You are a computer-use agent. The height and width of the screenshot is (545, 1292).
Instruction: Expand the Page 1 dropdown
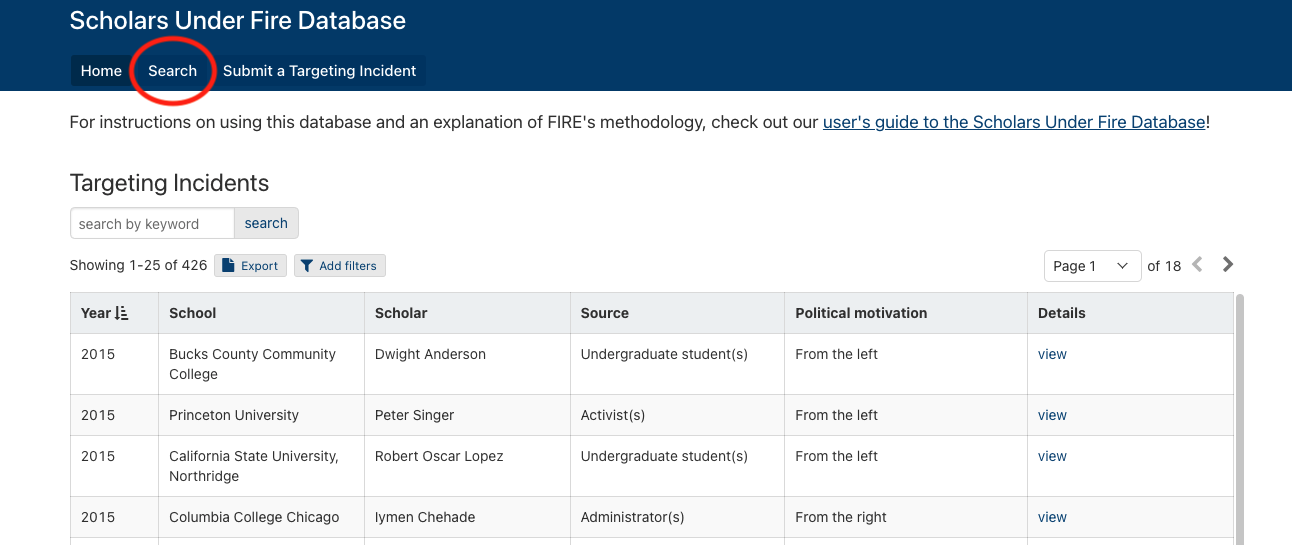point(1092,266)
